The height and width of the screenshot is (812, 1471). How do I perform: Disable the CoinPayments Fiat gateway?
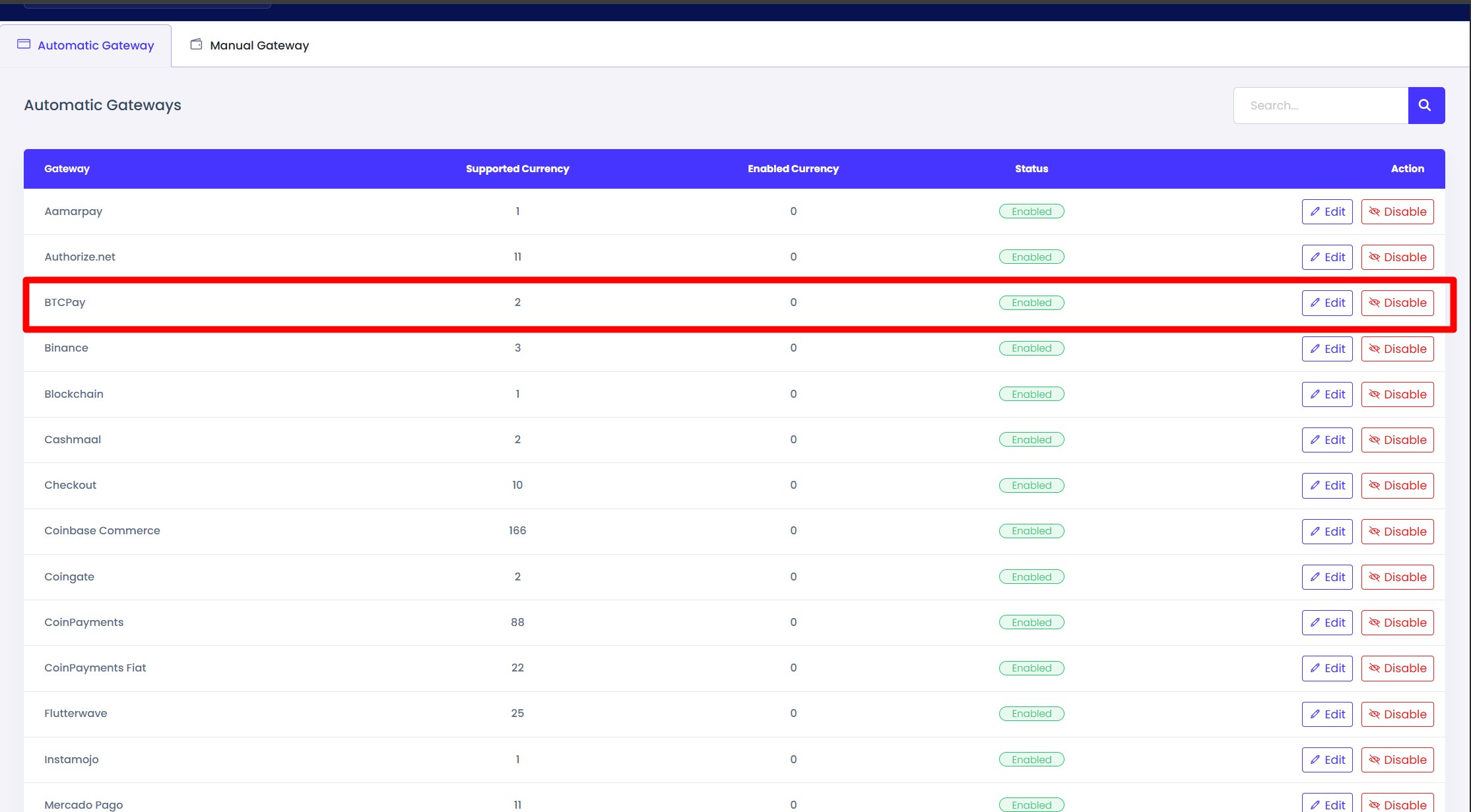[1398, 668]
